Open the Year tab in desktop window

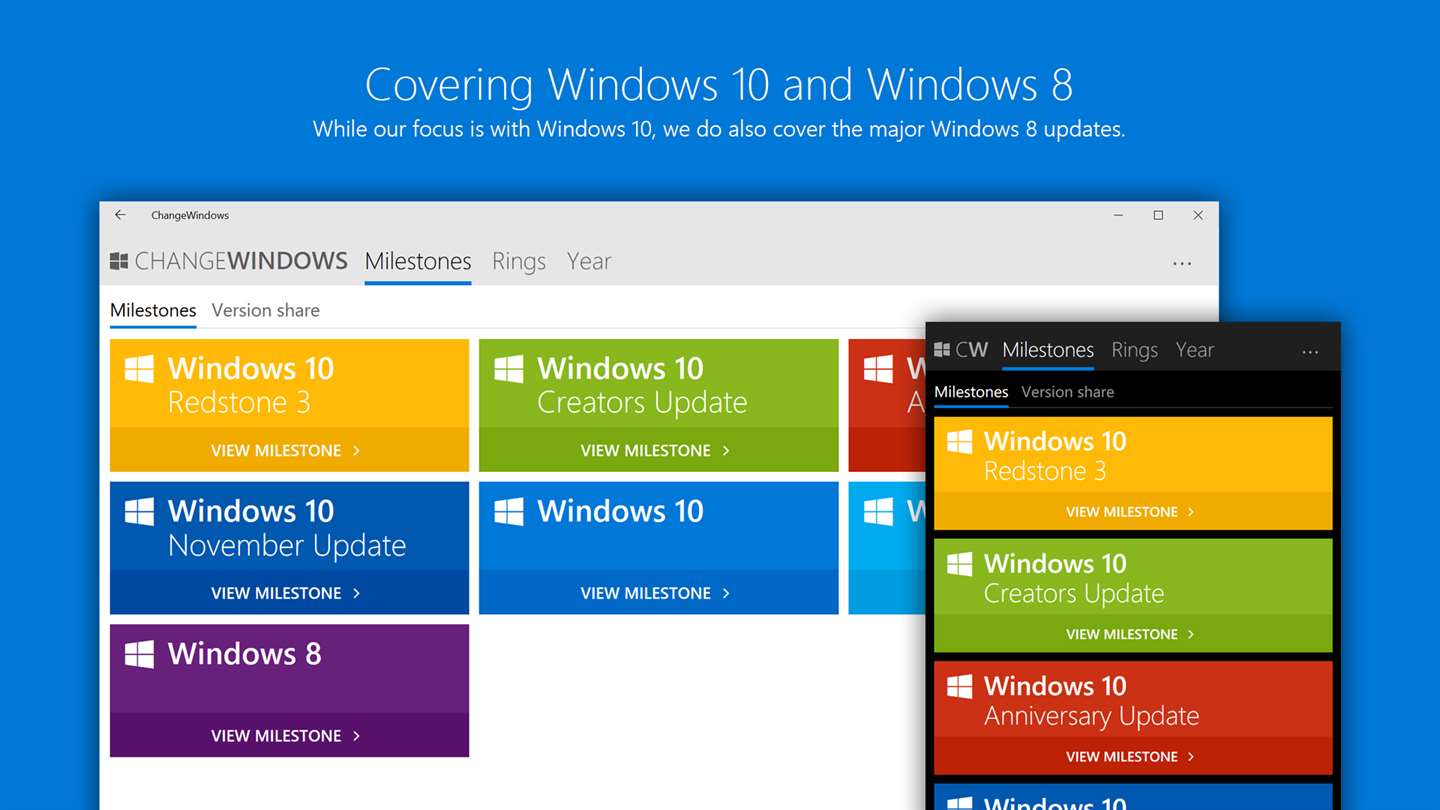coord(589,261)
